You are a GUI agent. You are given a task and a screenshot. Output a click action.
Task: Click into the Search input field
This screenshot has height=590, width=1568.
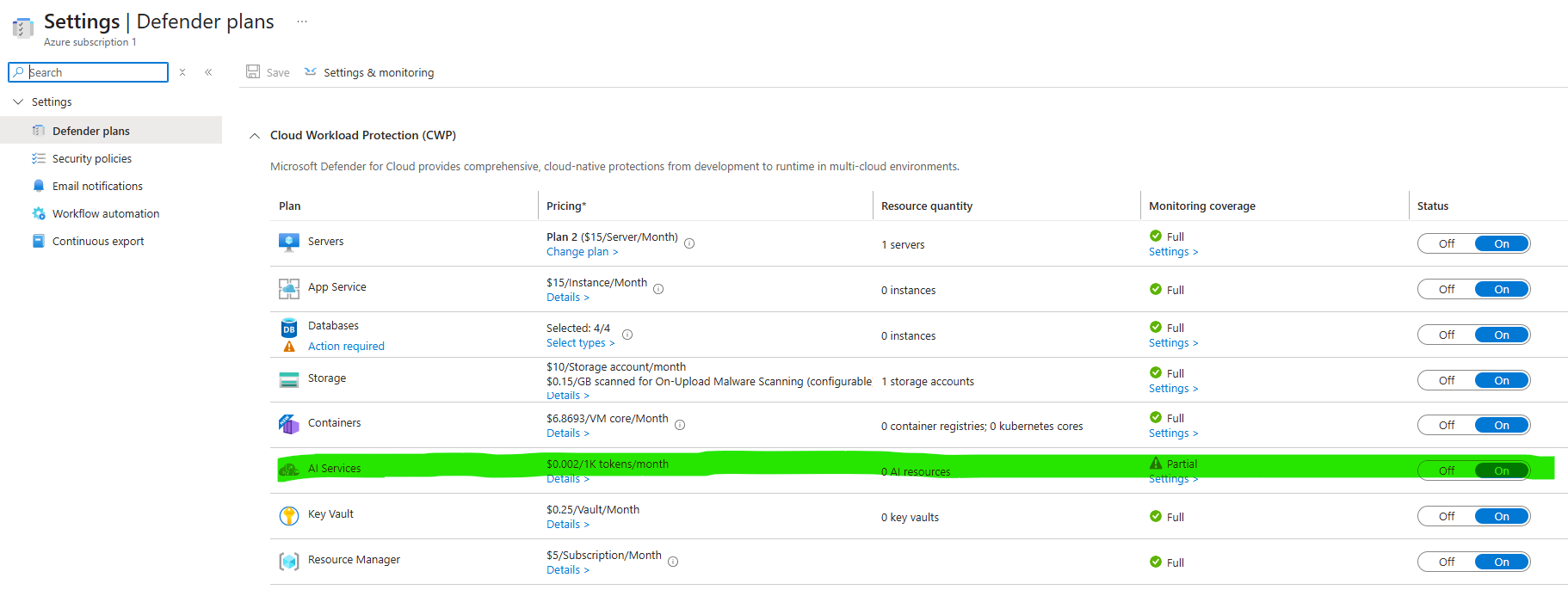[x=95, y=72]
